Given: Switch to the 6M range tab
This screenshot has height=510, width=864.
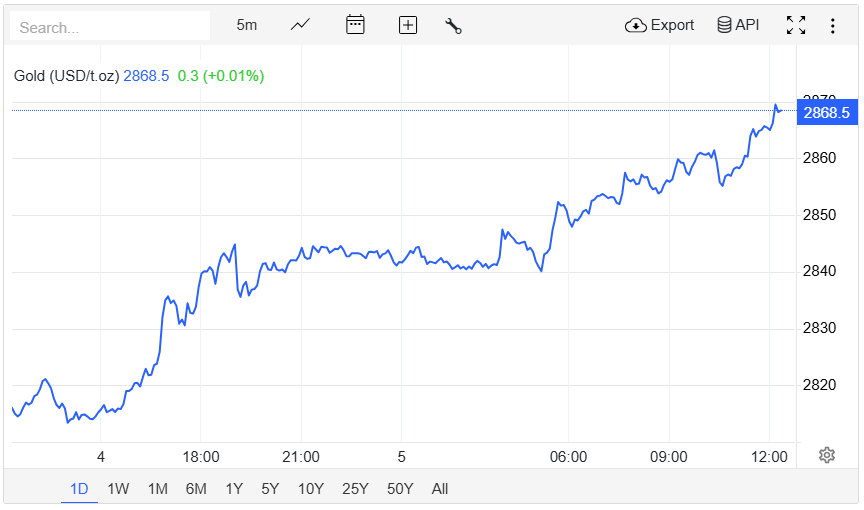Looking at the screenshot, I should click(196, 489).
